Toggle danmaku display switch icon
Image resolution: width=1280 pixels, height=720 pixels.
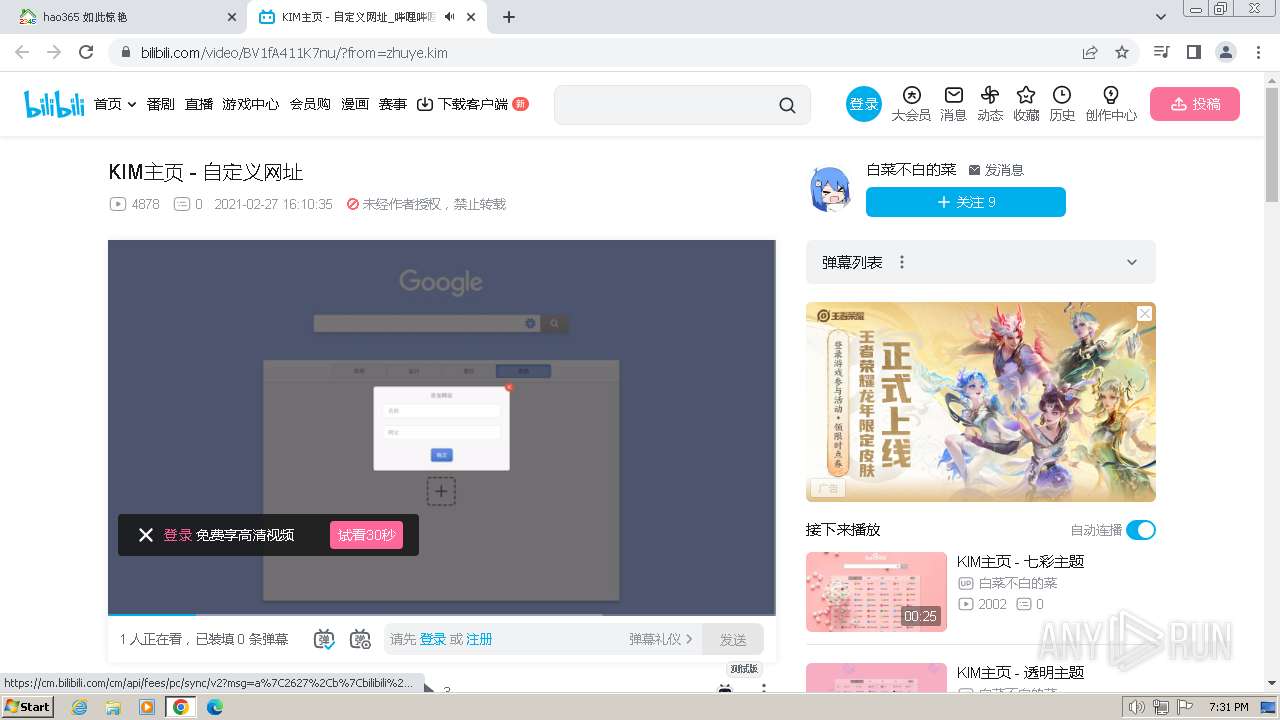click(x=325, y=639)
